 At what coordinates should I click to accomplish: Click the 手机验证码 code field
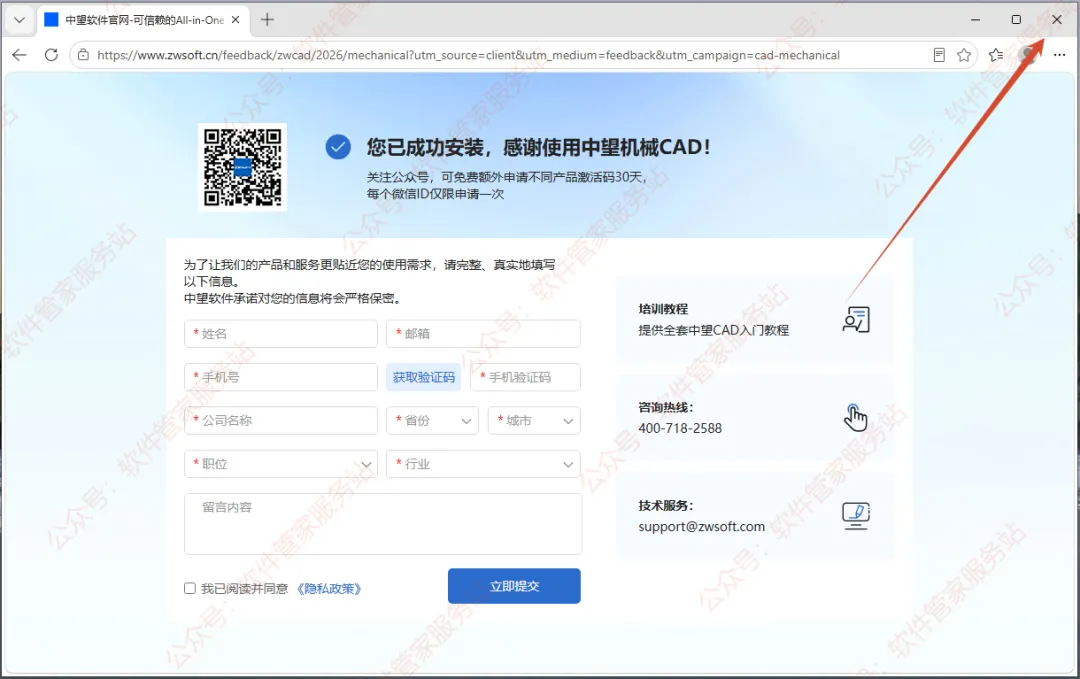(x=526, y=377)
